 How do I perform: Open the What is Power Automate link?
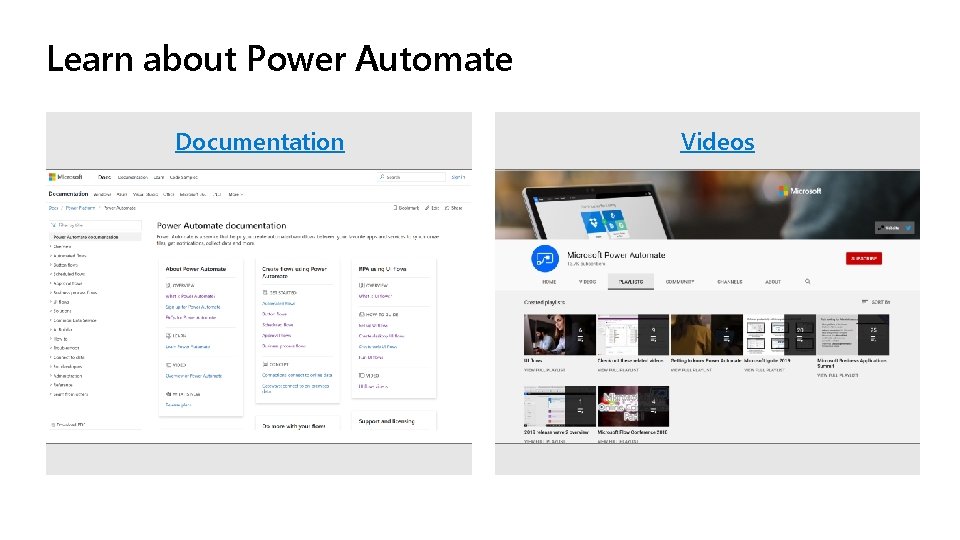pyautogui.click(x=190, y=296)
